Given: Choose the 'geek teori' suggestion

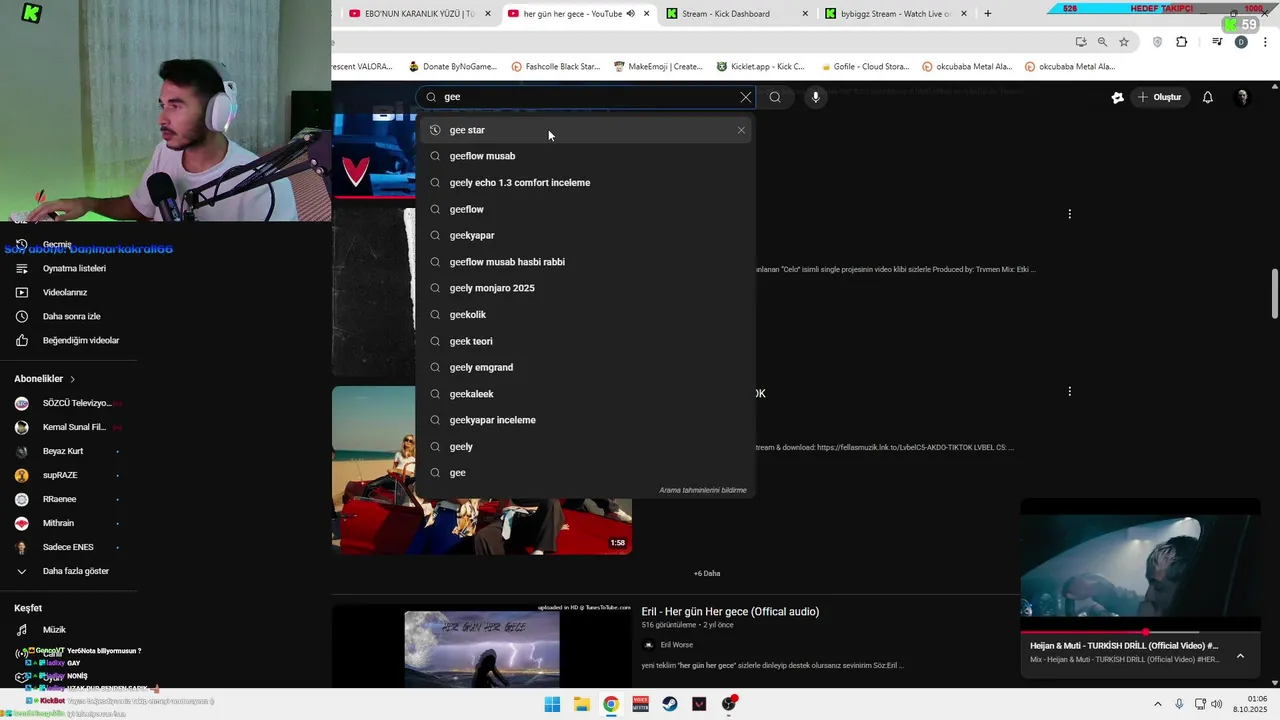Looking at the screenshot, I should pyautogui.click(x=586, y=341).
